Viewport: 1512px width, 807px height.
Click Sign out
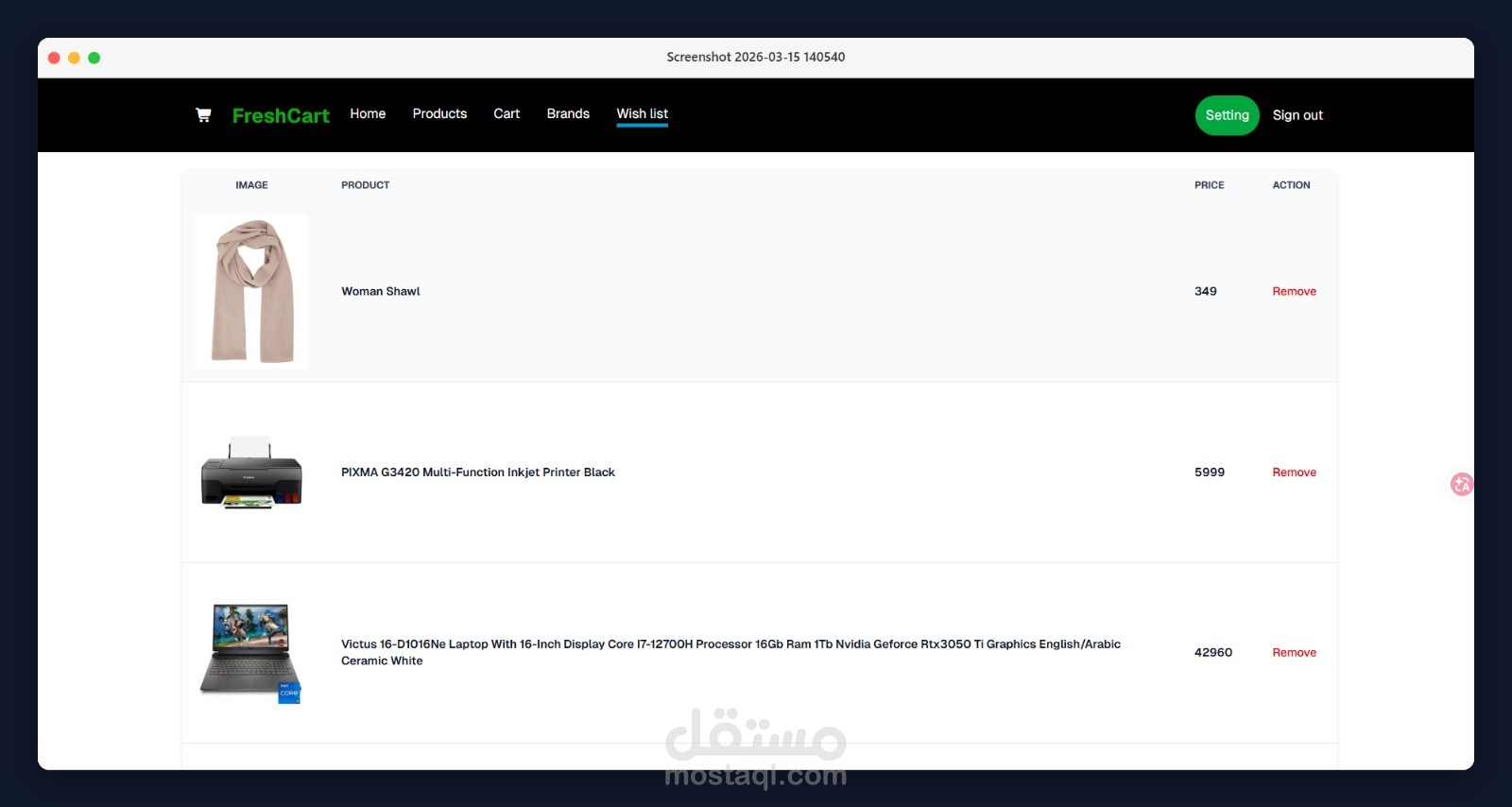coord(1297,115)
